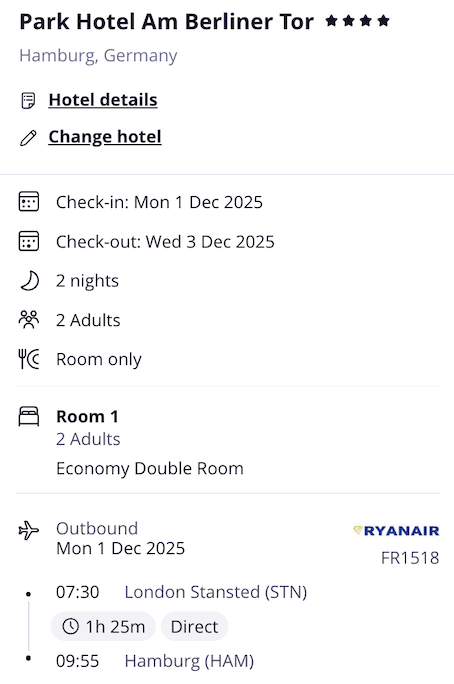Open the Change hotel link

point(105,137)
